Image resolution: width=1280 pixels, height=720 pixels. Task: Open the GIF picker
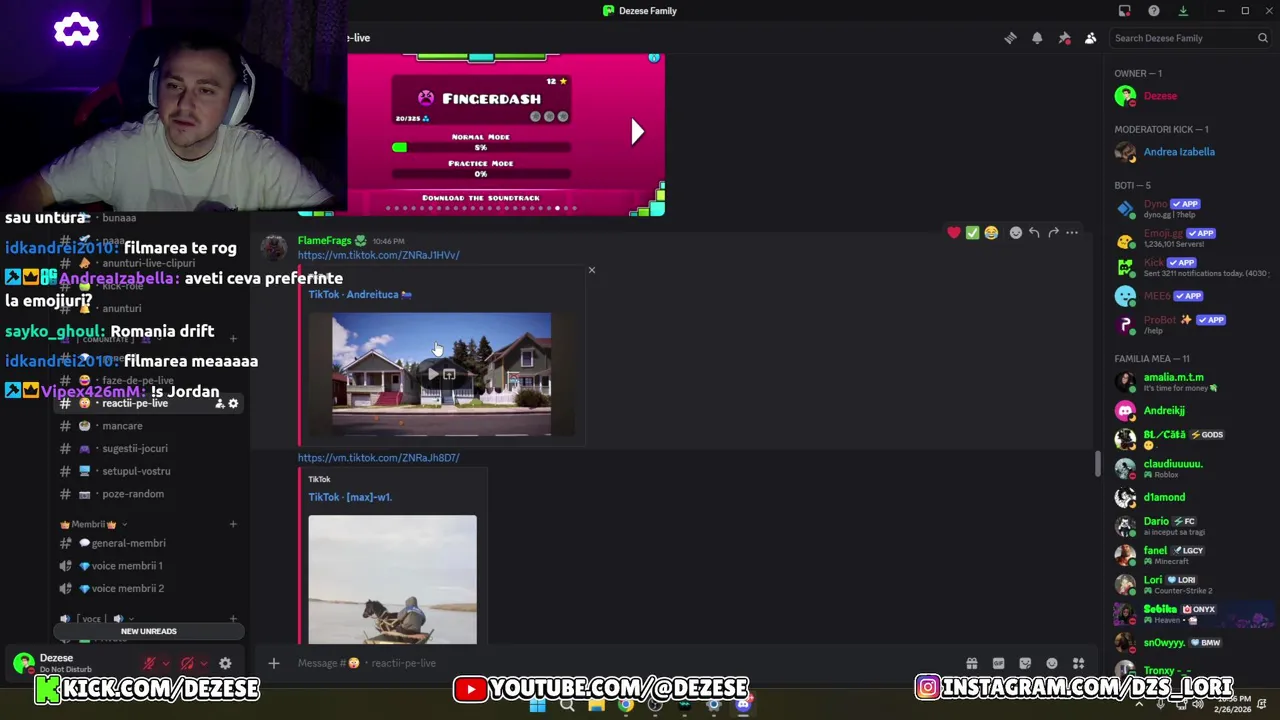click(x=998, y=663)
